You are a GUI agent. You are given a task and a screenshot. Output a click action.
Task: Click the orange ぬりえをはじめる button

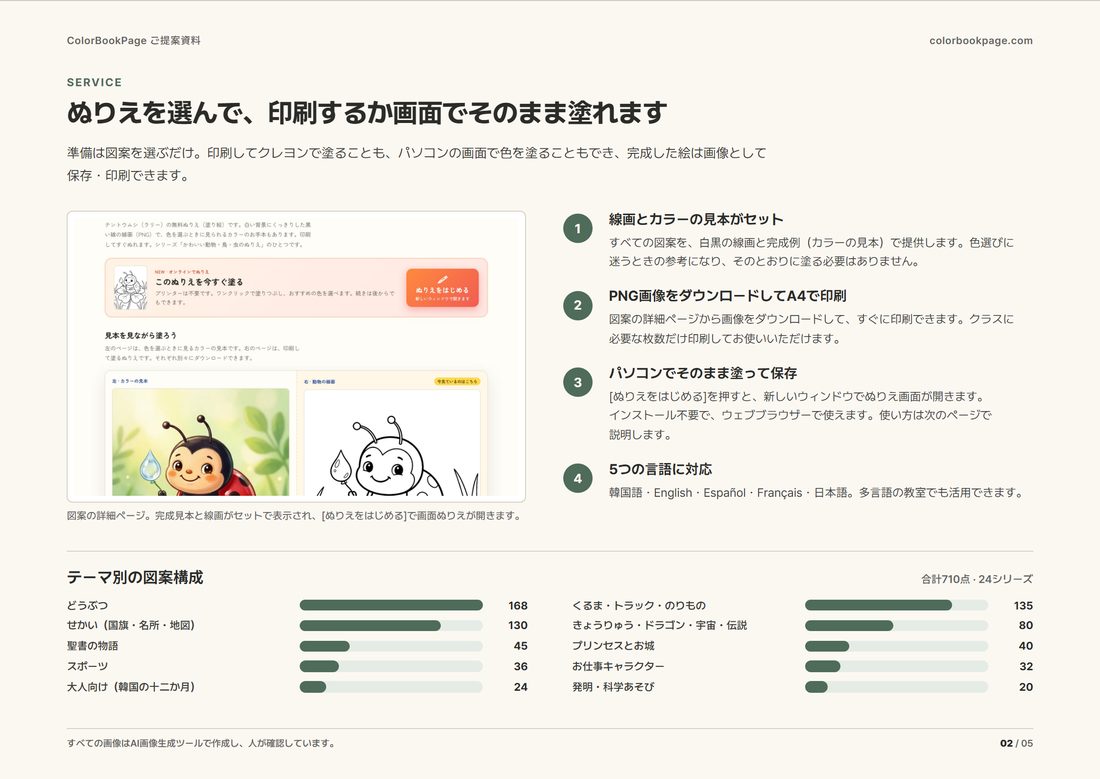(442, 288)
